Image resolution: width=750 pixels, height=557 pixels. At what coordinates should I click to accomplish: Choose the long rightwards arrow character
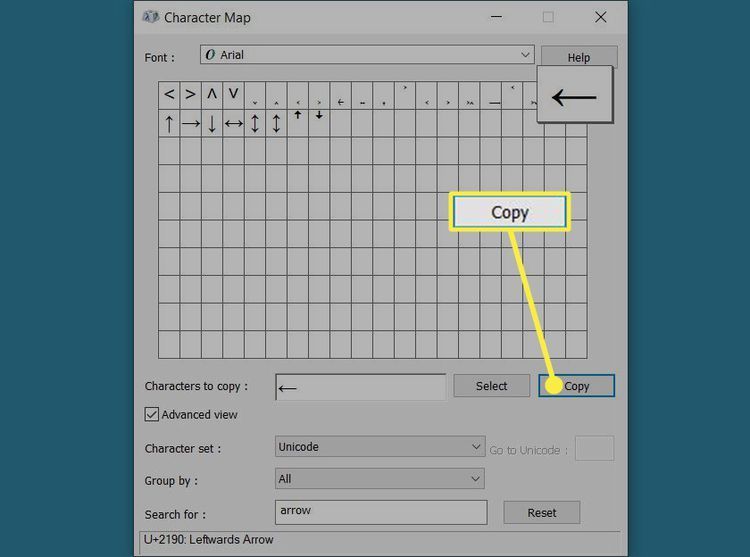pyautogui.click(x=190, y=123)
